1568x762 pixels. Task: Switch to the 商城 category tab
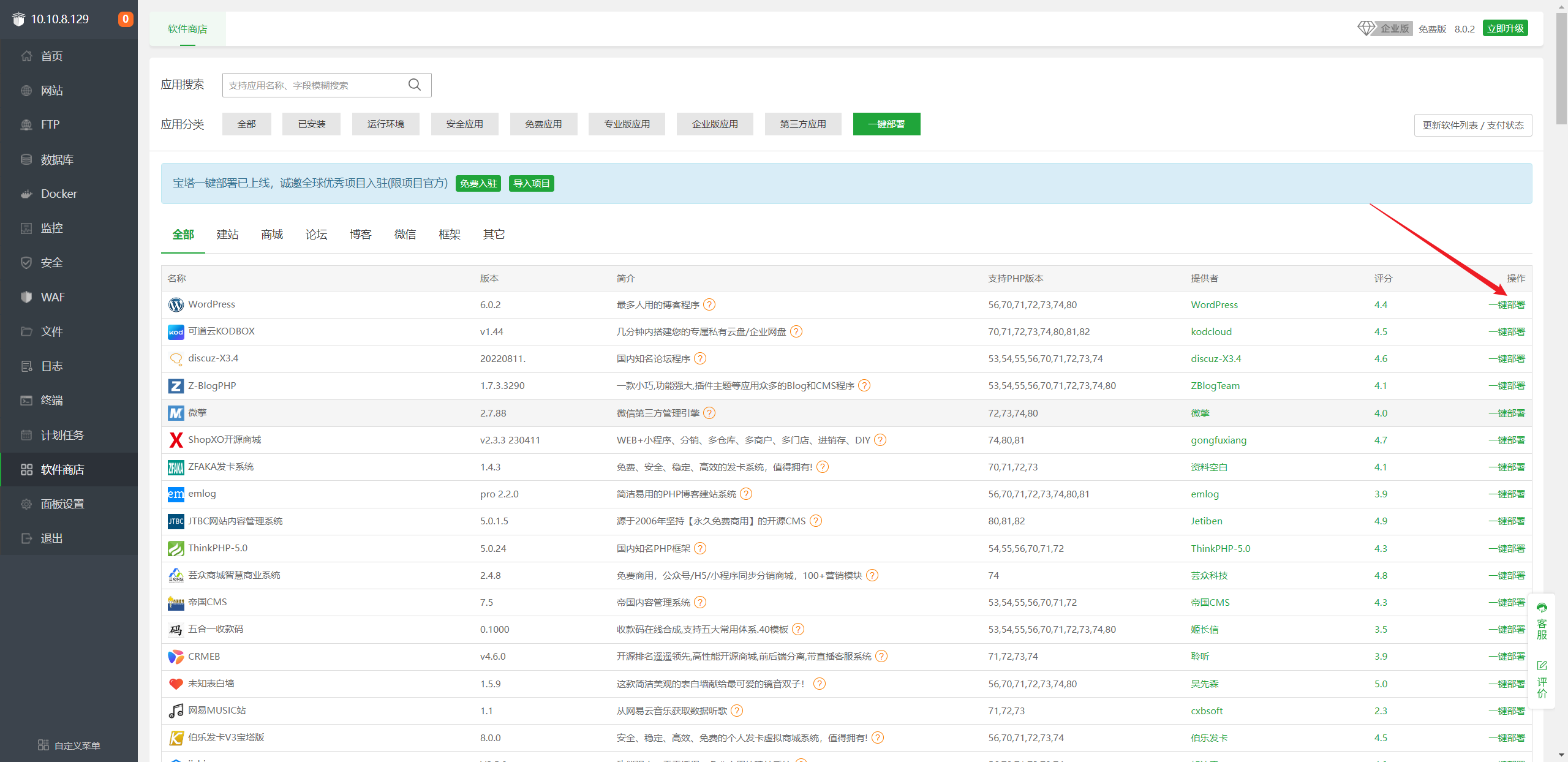272,235
